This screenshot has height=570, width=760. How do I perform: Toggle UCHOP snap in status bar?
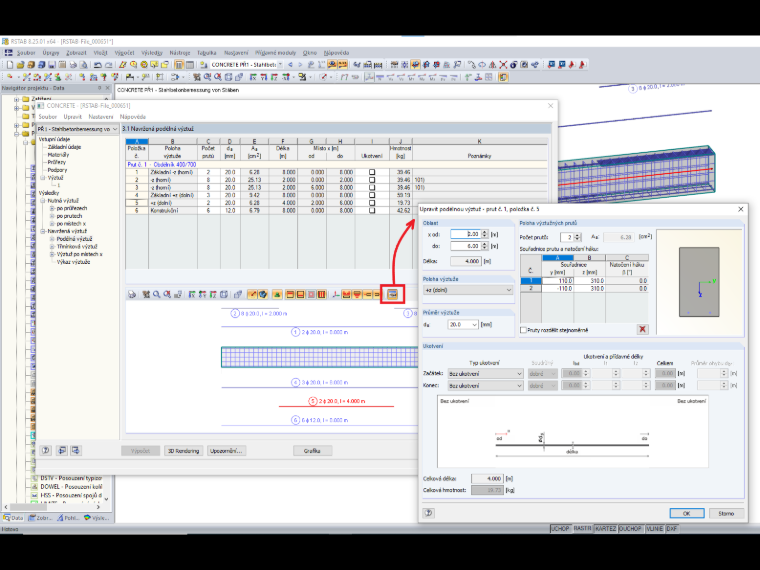click(560, 529)
